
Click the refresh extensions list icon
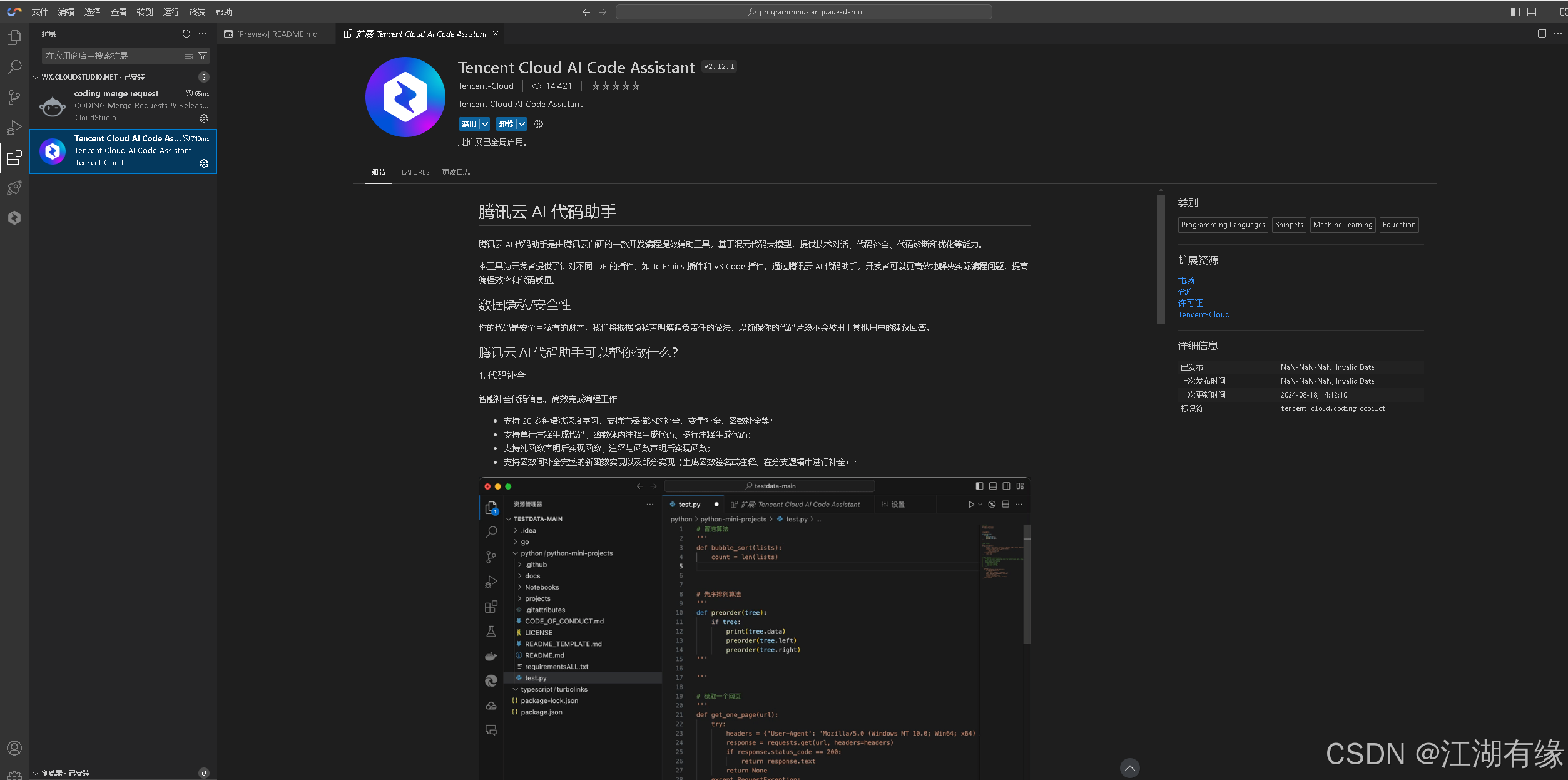pos(186,34)
